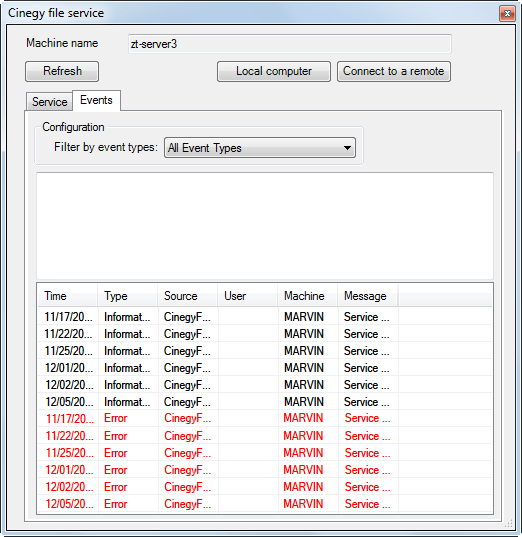Click the User column header

point(247,296)
